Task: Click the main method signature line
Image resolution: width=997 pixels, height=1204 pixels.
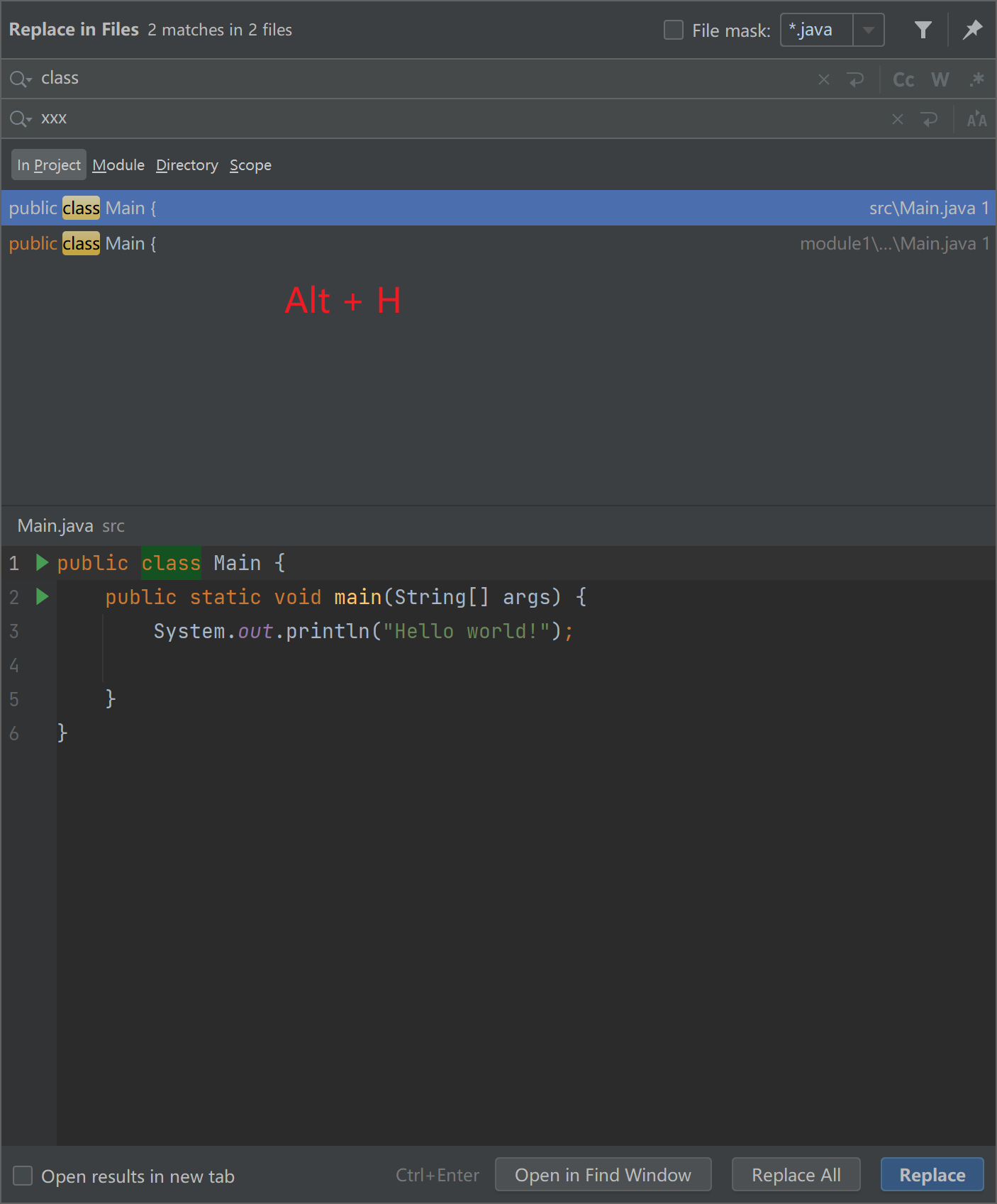Action: click(x=345, y=597)
